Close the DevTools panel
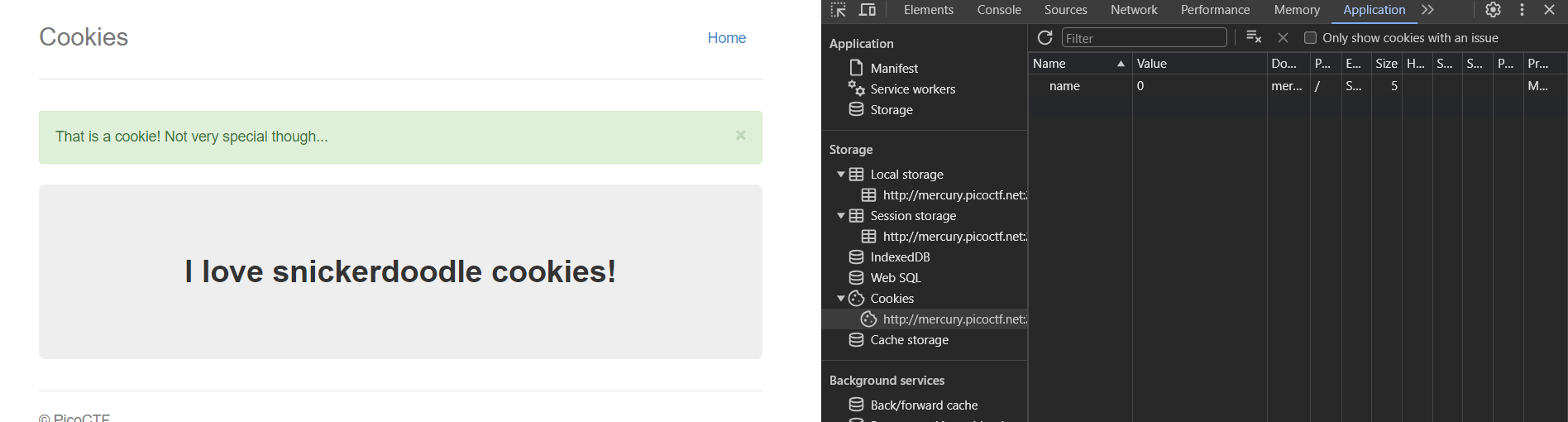The width and height of the screenshot is (1568, 422). point(1549,10)
